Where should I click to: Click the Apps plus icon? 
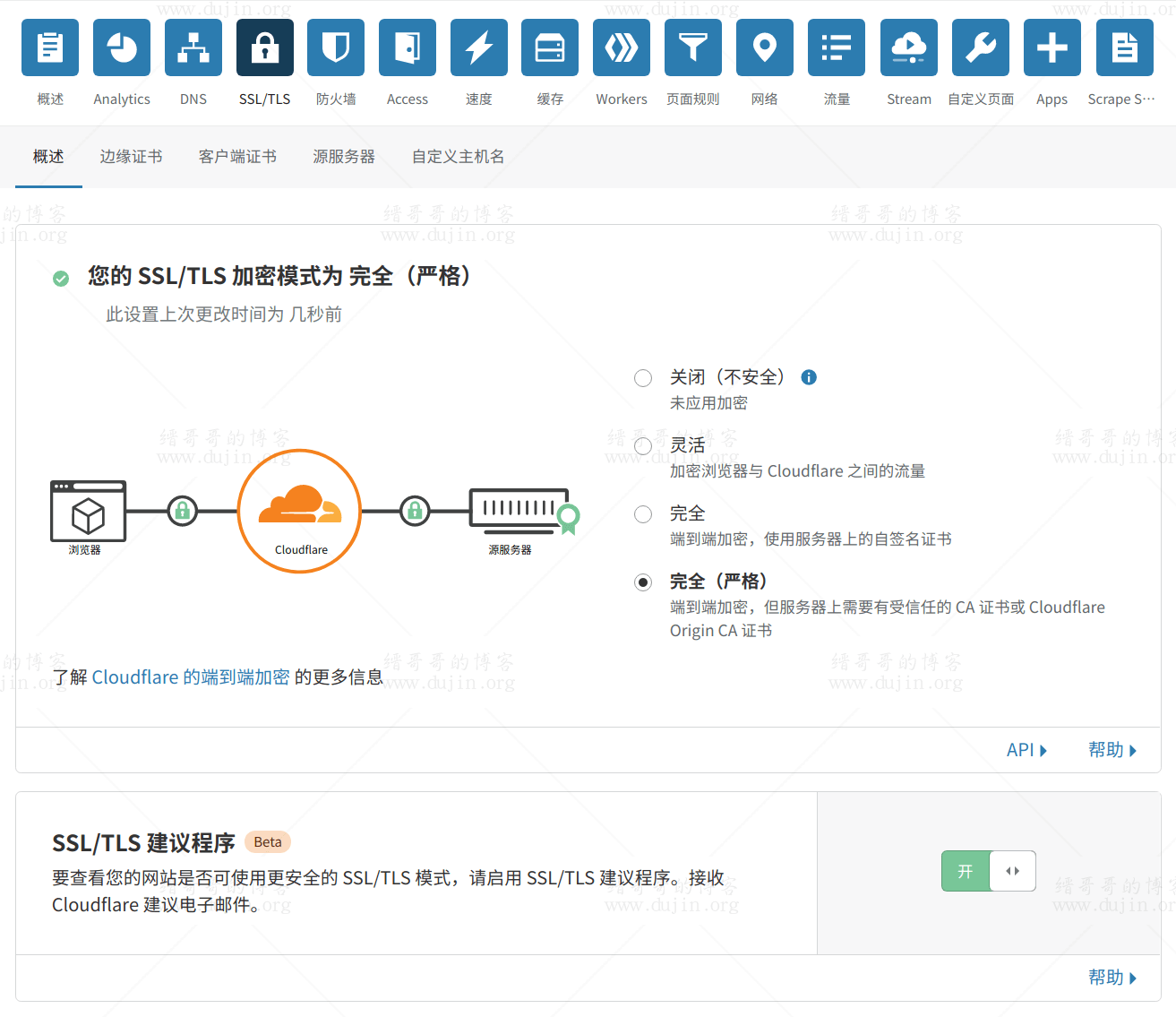pos(1052,47)
